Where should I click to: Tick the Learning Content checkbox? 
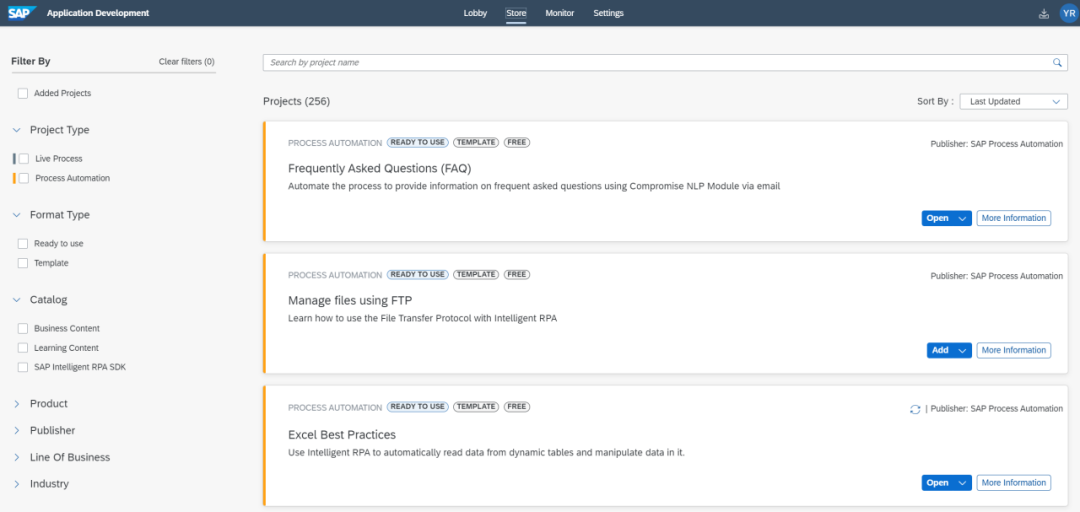tap(23, 348)
